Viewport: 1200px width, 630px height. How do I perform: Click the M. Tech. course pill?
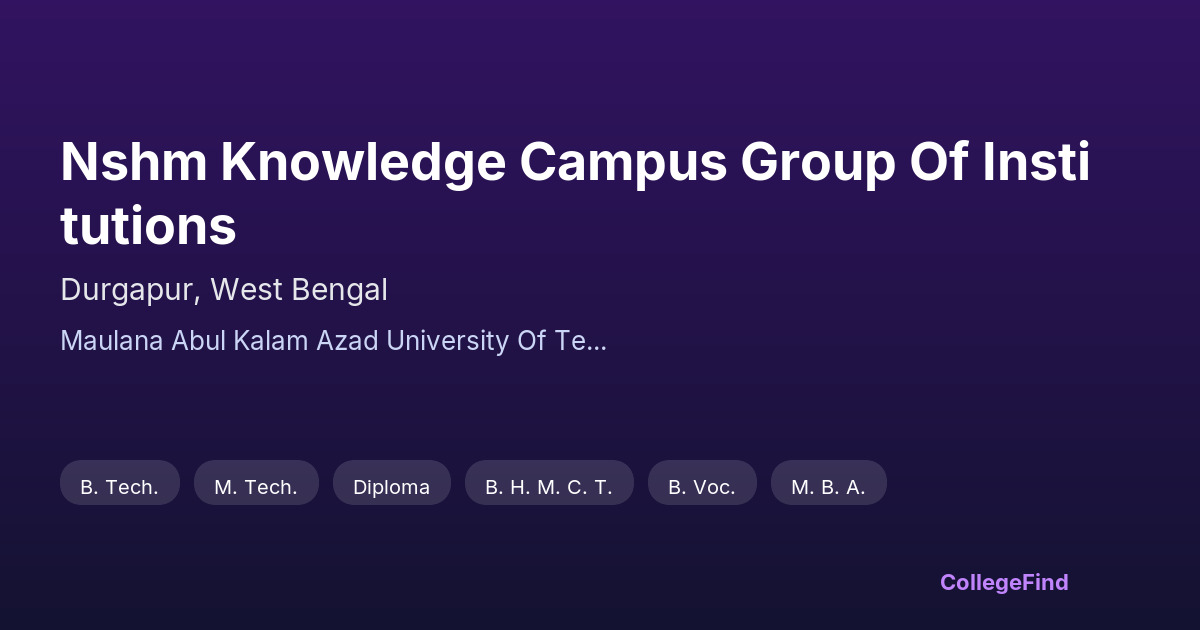click(256, 487)
